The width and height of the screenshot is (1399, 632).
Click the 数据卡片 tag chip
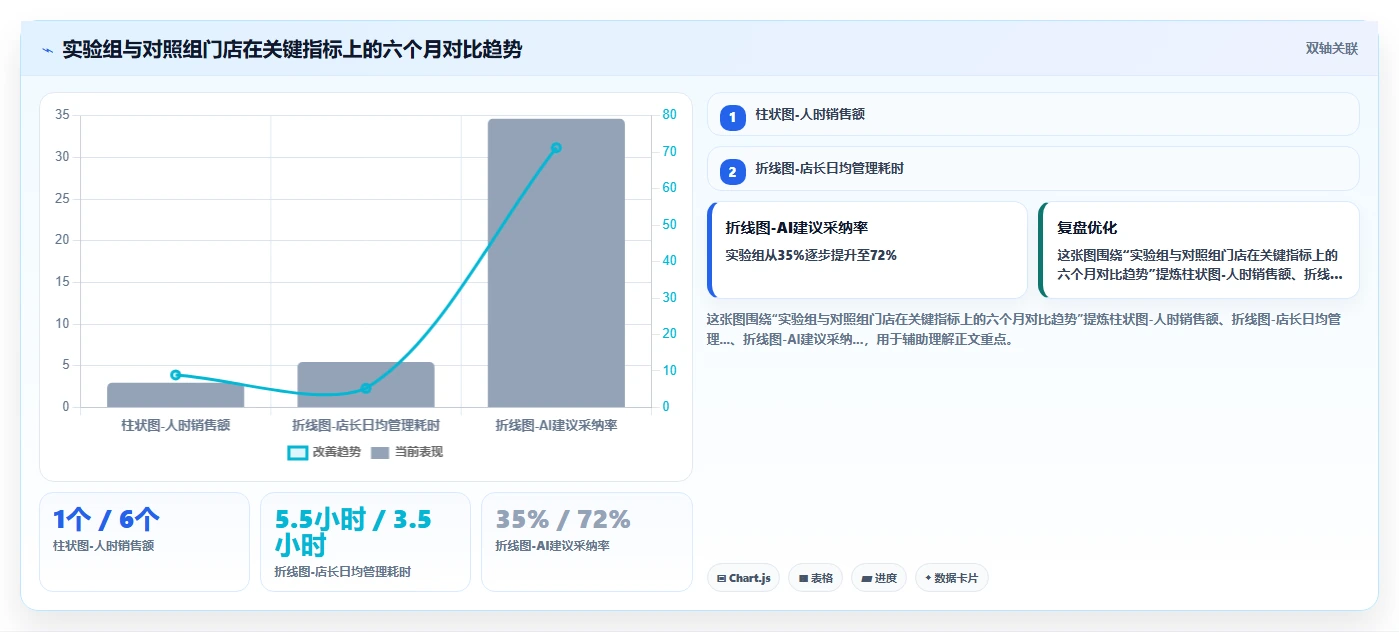pos(952,578)
